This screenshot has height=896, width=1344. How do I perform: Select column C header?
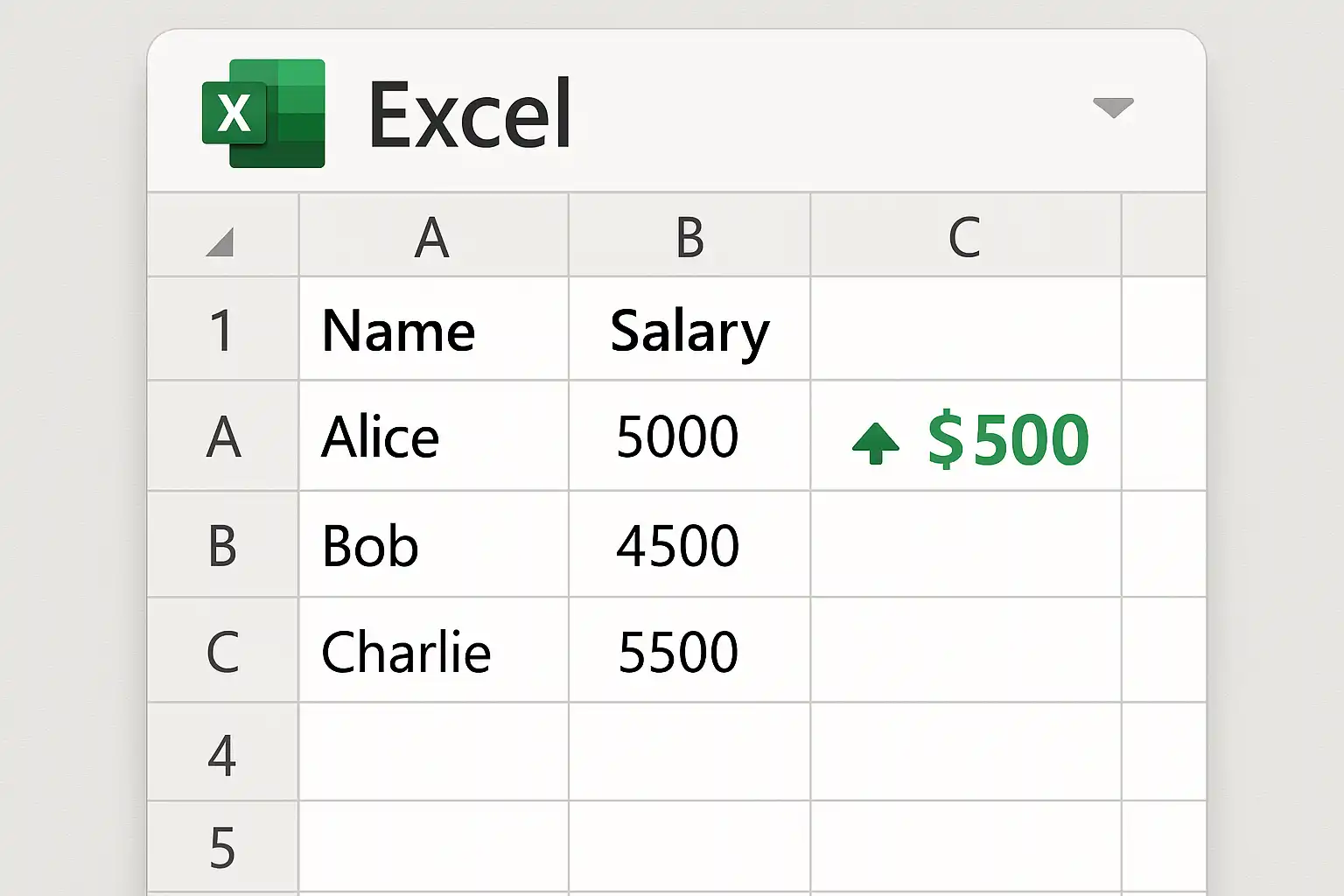pyautogui.click(x=964, y=237)
